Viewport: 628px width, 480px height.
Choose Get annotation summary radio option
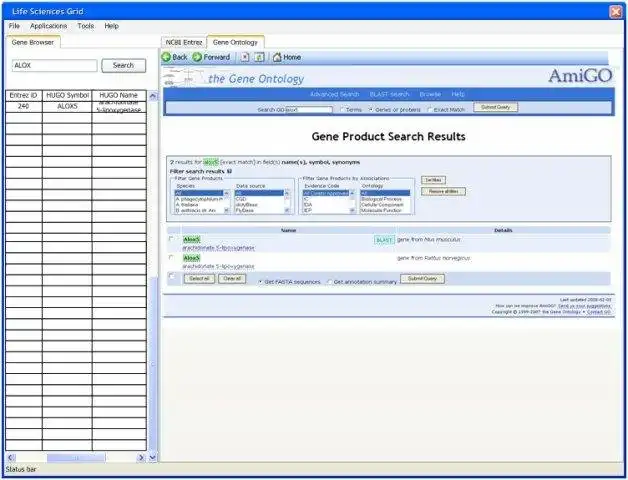pyautogui.click(x=330, y=282)
